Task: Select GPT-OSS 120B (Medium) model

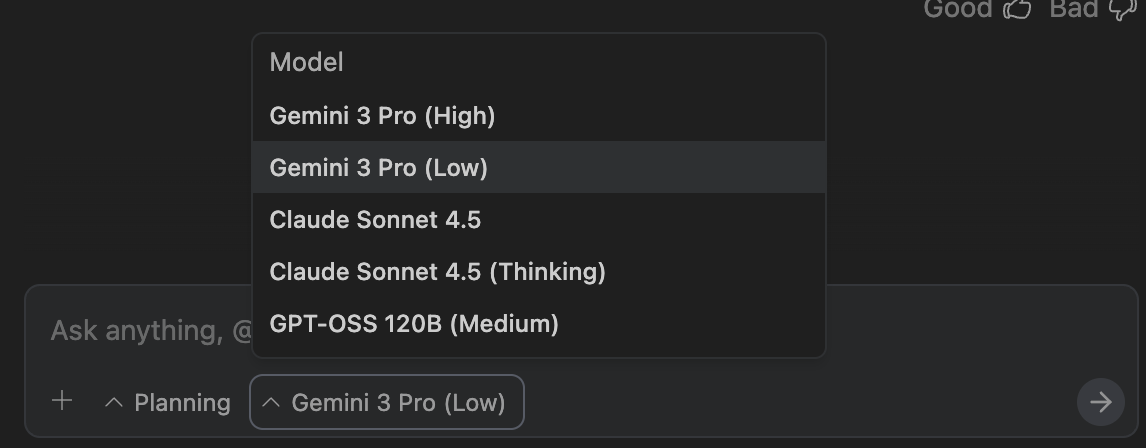Action: tap(413, 324)
